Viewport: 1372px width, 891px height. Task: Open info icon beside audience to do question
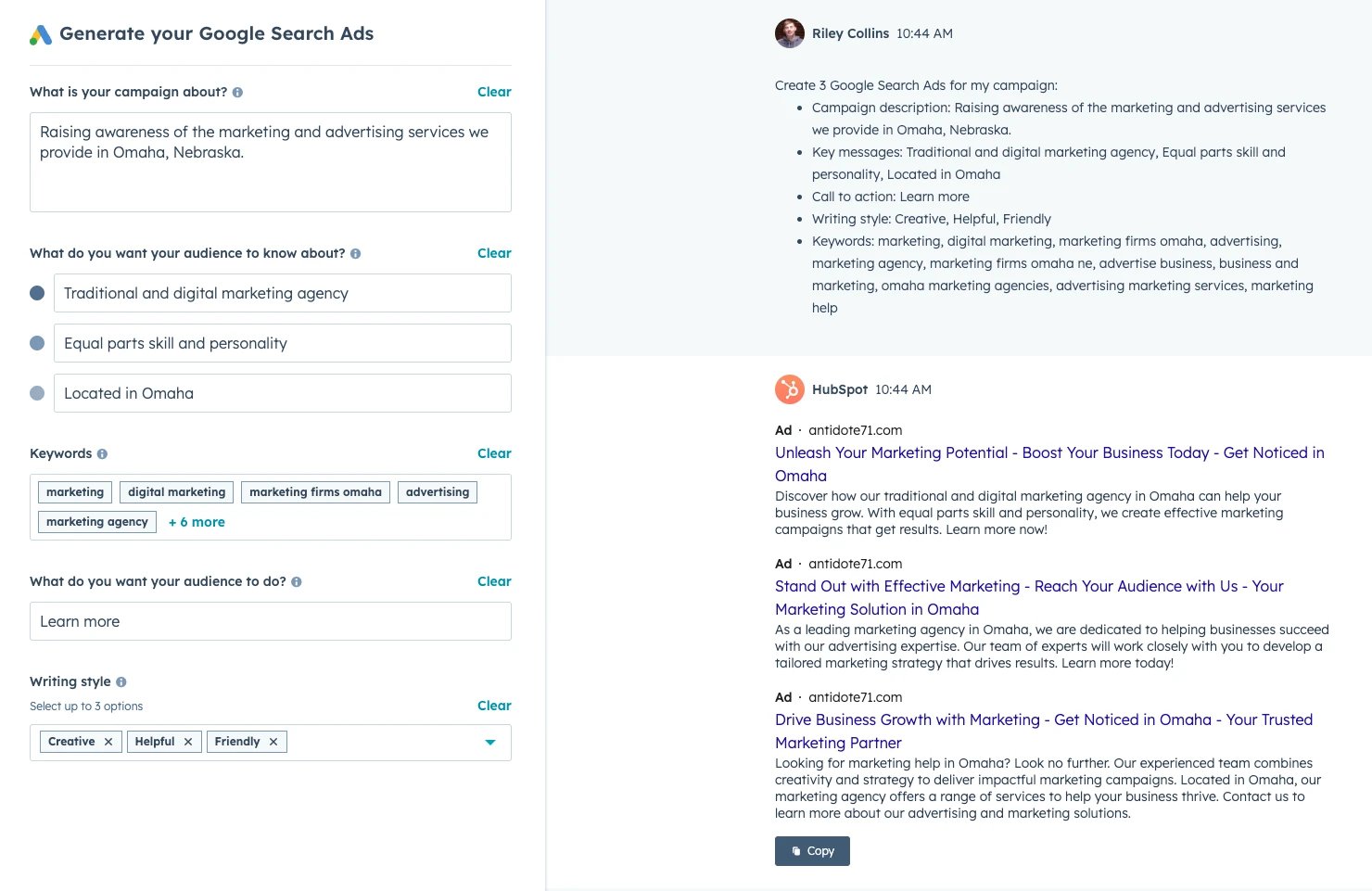click(297, 581)
